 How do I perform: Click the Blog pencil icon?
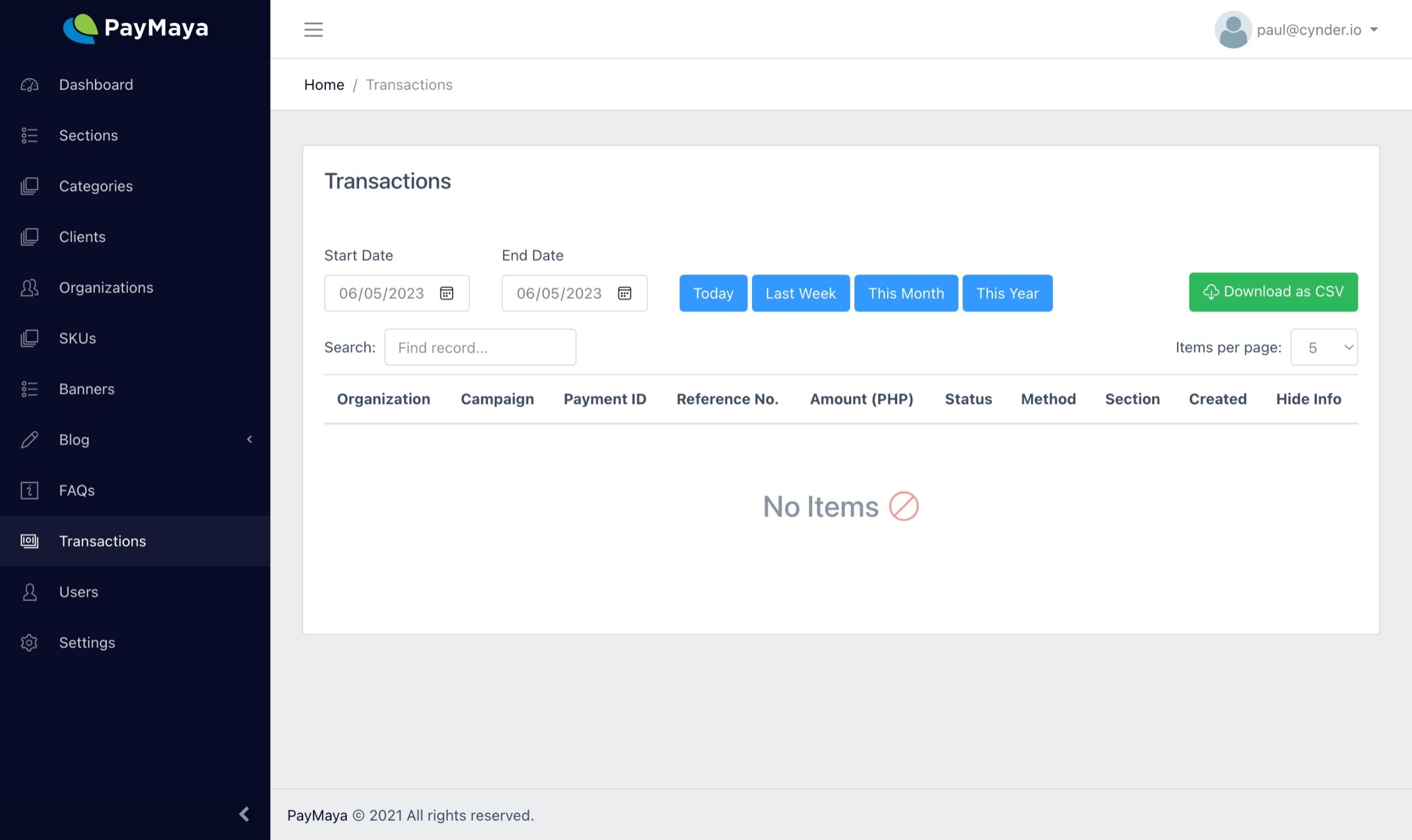29,440
